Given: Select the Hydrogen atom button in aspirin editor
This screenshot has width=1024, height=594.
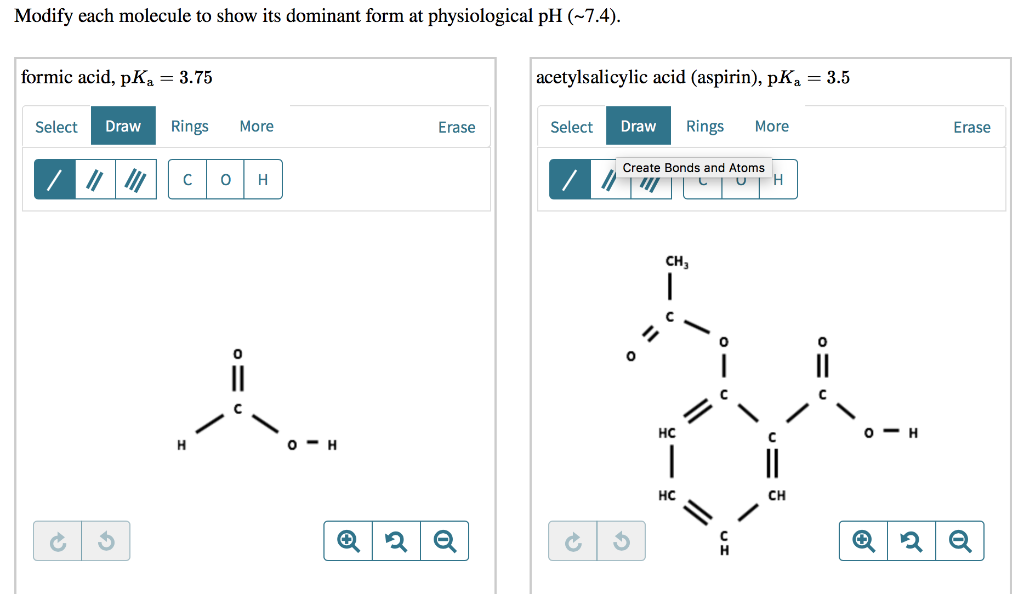Looking at the screenshot, I should pyautogui.click(x=778, y=179).
